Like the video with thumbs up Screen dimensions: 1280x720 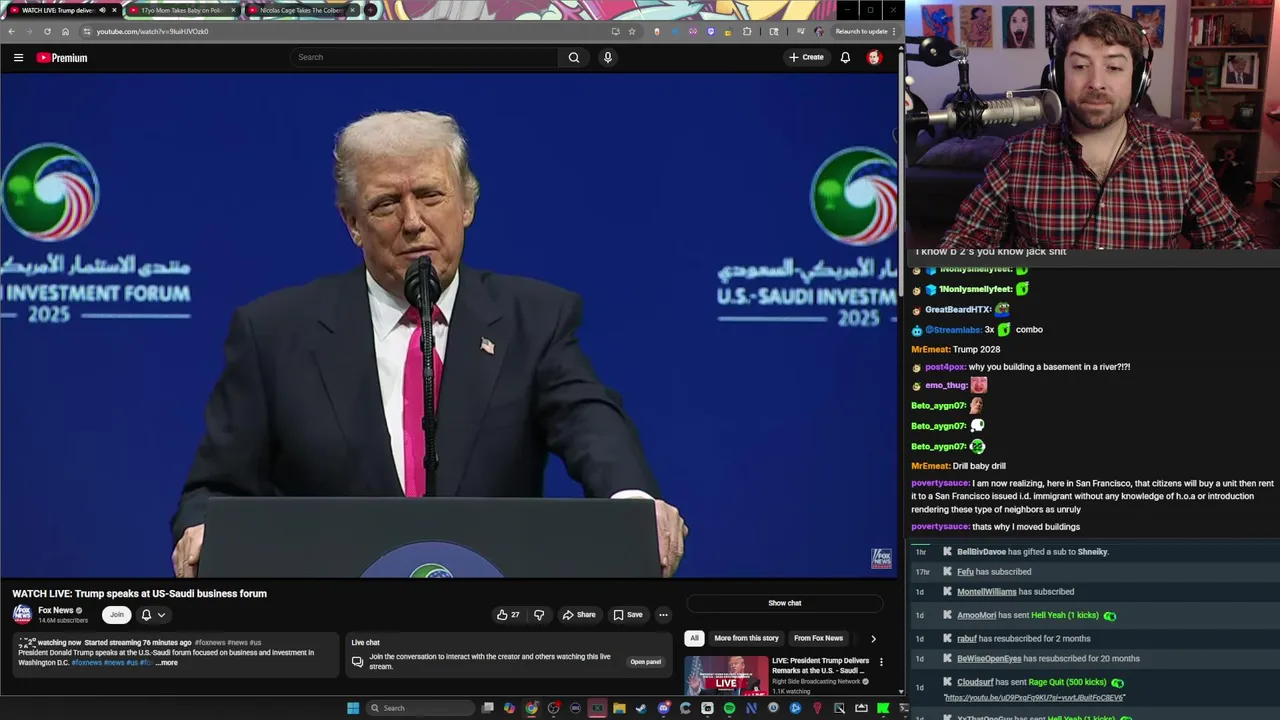(508, 615)
